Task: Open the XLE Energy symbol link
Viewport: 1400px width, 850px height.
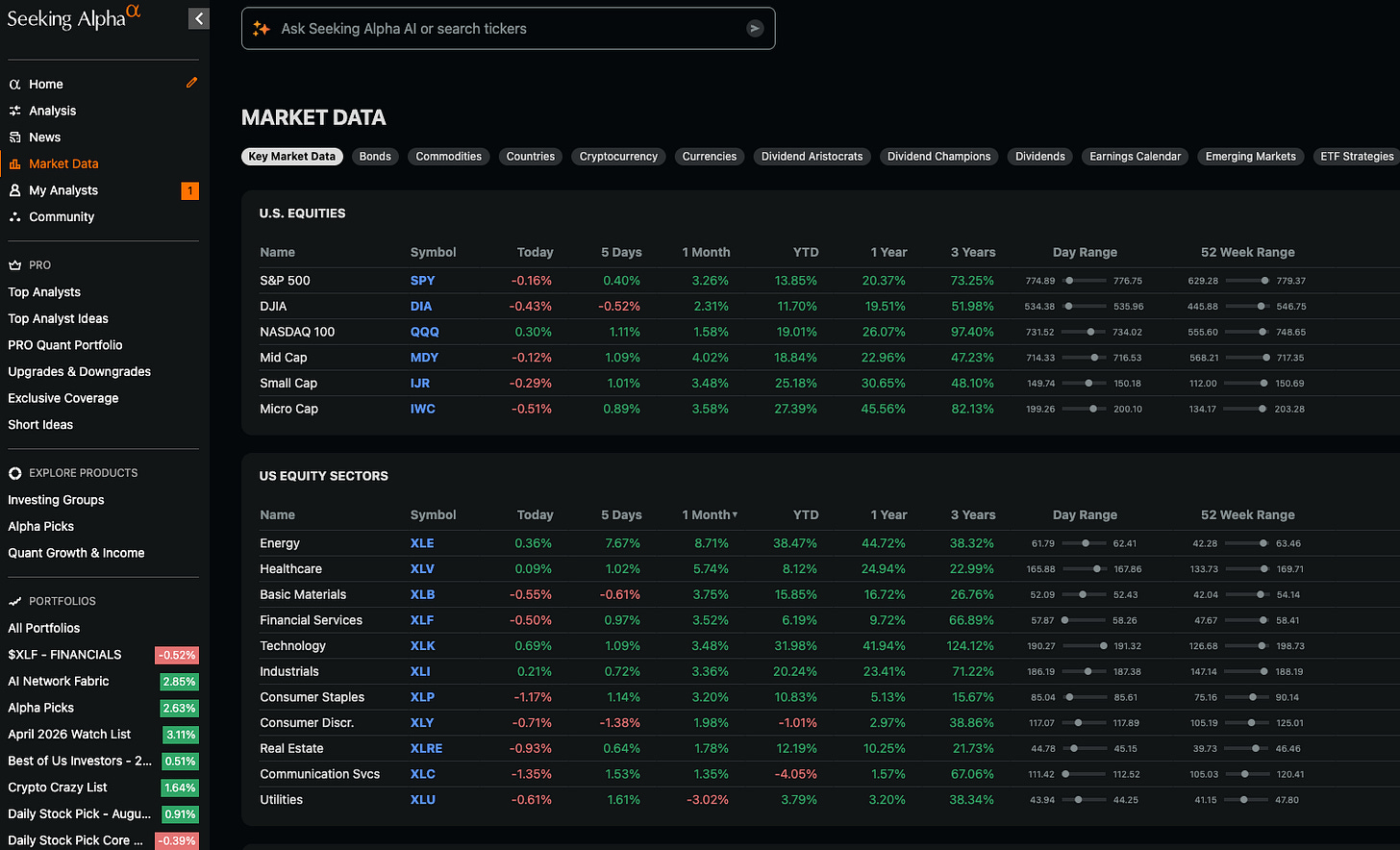Action: [x=422, y=543]
